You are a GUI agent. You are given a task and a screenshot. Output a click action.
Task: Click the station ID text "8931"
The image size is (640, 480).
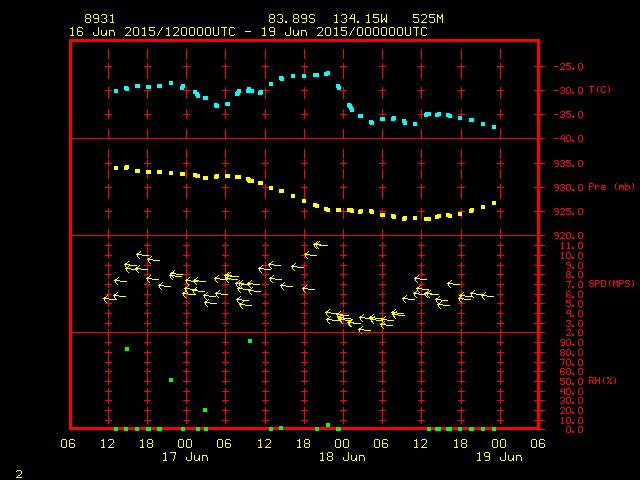[100, 19]
